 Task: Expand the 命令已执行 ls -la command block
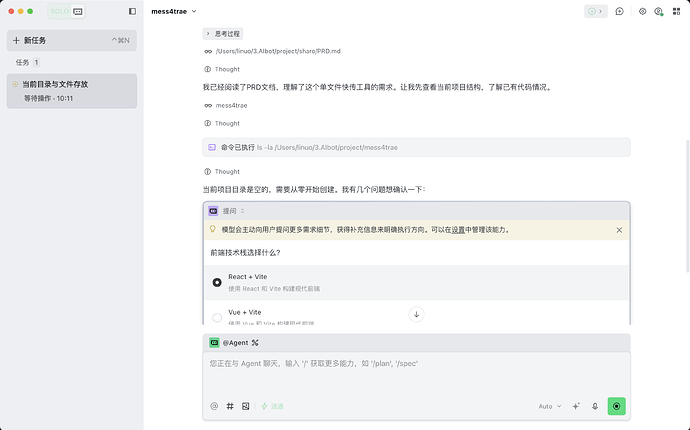click(x=416, y=147)
